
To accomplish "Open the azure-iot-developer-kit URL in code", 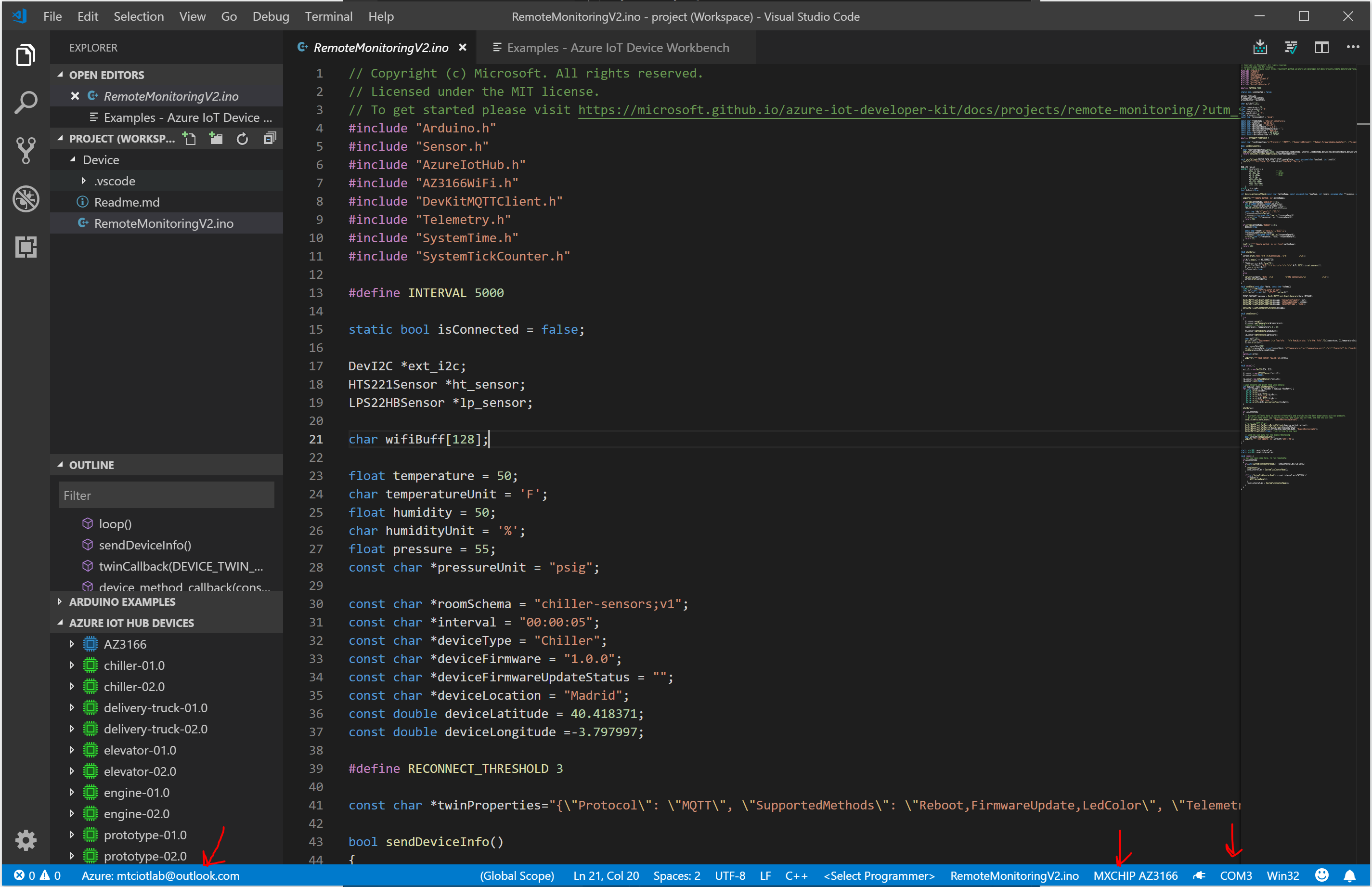I will click(x=908, y=110).
